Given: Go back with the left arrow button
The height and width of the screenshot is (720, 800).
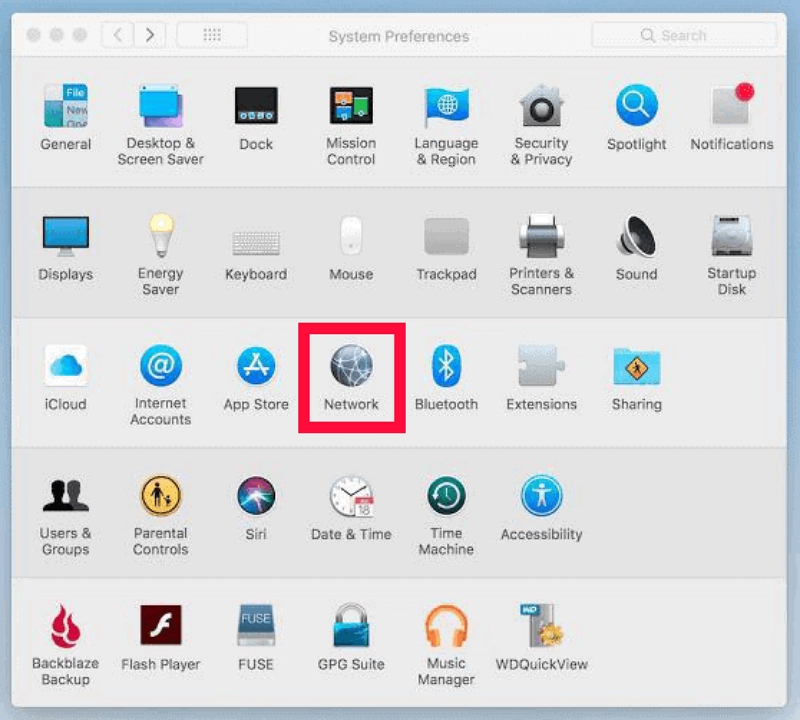Looking at the screenshot, I should click(118, 35).
